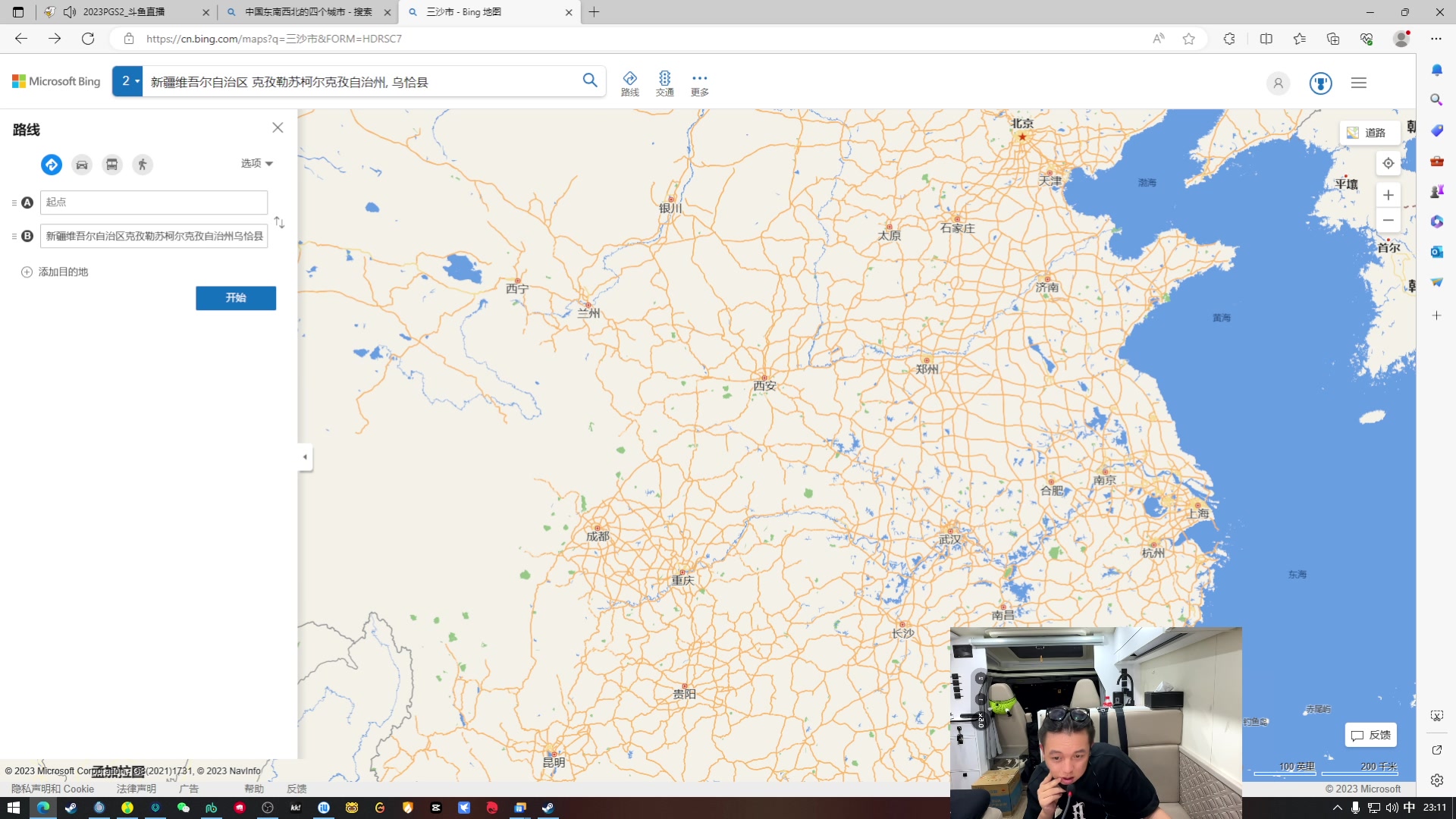Screen dimensions: 1456x819
Task: Select the recommended route mode icon
Action: (x=52, y=165)
